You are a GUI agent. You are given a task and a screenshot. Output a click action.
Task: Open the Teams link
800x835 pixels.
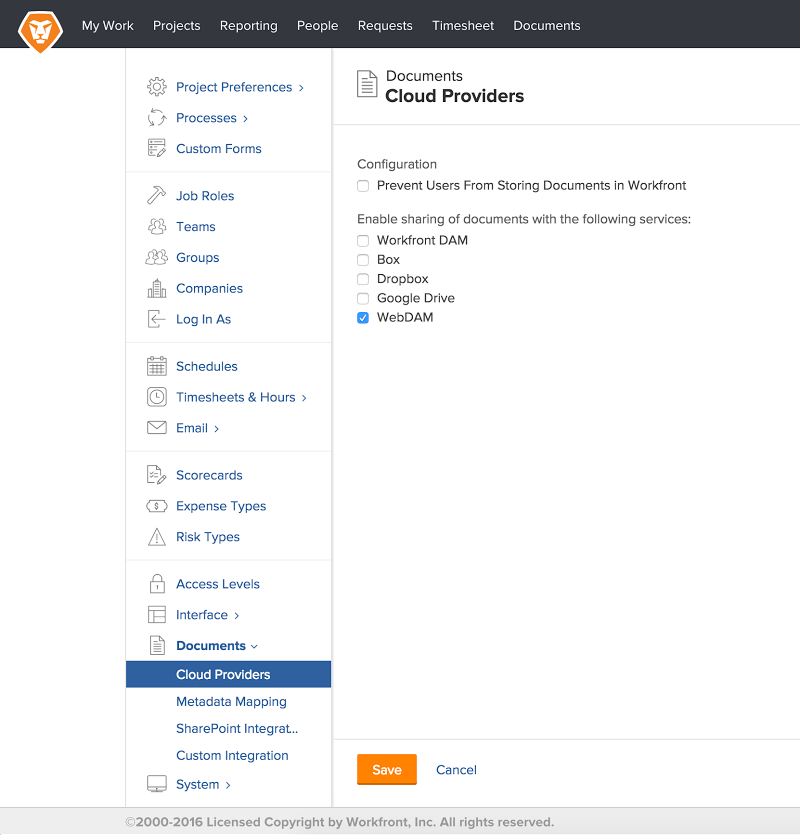195,227
